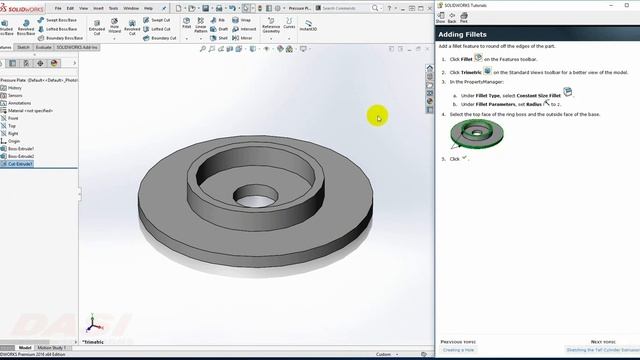The height and width of the screenshot is (360, 640).
Task: Click the Print icon
Action: pos(219,8)
